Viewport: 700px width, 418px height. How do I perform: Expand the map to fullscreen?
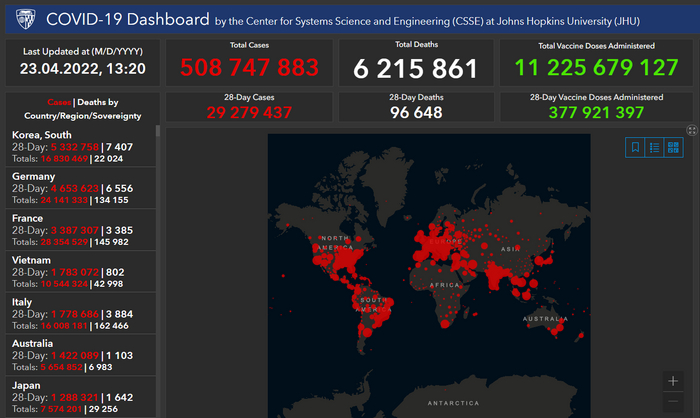click(692, 130)
